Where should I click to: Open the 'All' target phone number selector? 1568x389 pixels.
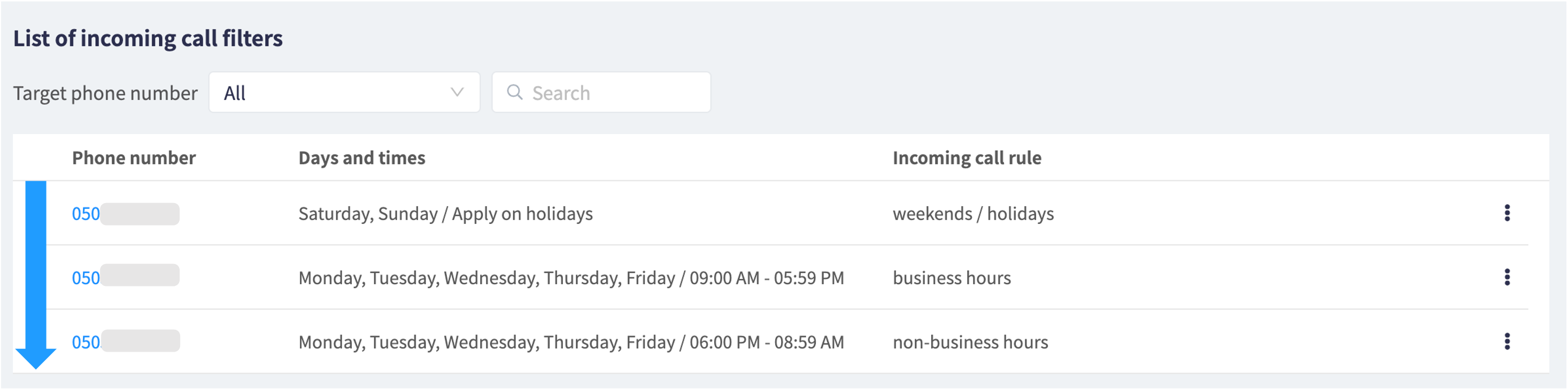pos(344,92)
